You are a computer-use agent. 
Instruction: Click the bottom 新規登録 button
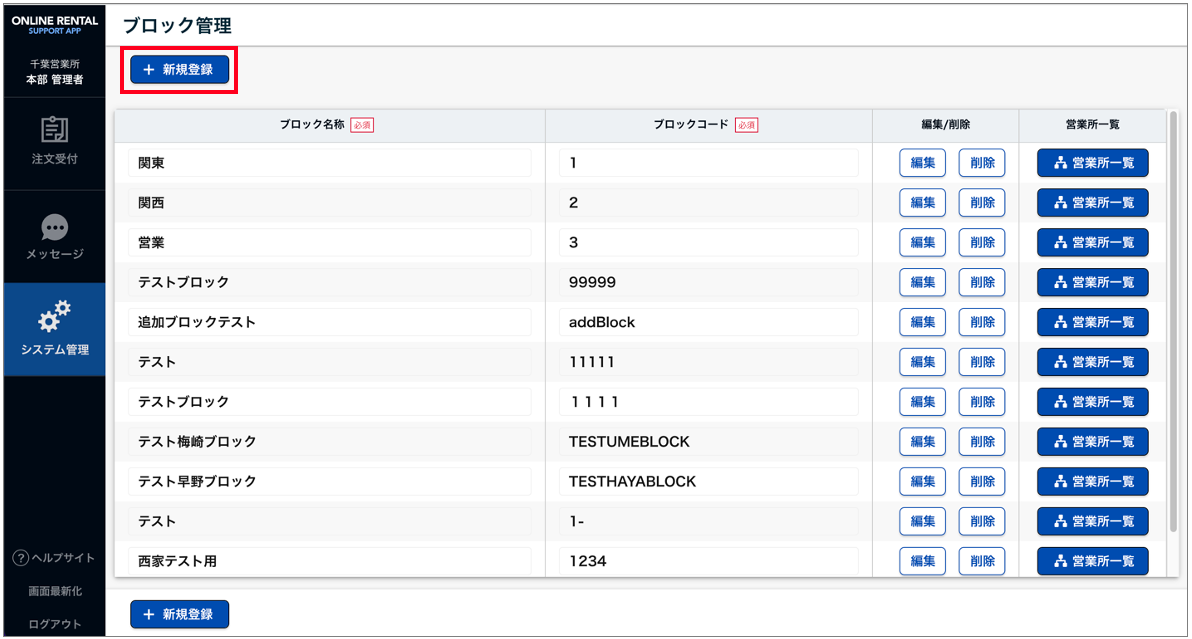tap(179, 614)
